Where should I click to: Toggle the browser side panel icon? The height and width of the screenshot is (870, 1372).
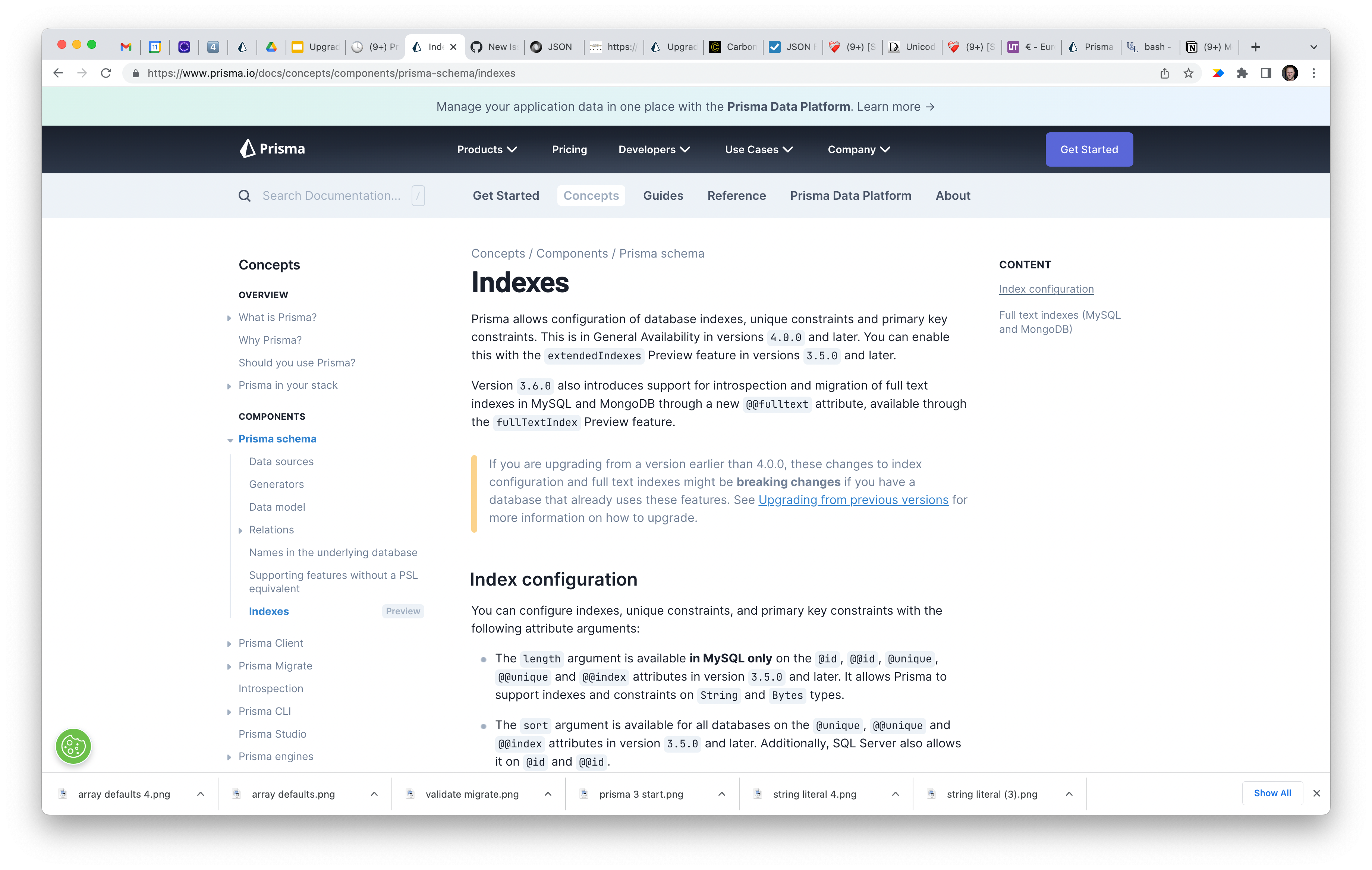[1265, 73]
